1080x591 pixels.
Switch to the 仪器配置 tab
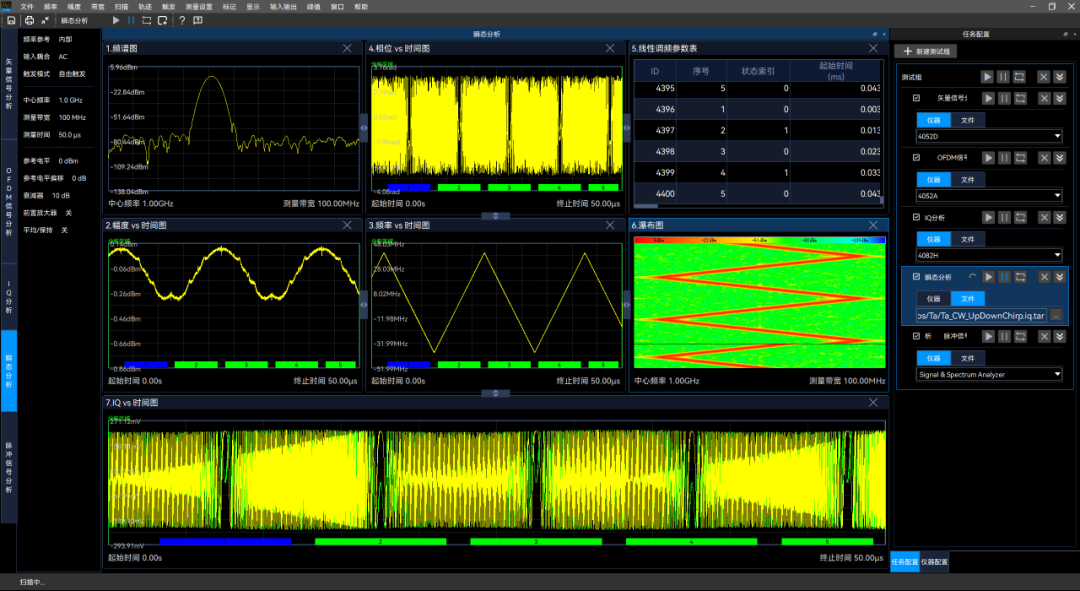tap(935, 562)
